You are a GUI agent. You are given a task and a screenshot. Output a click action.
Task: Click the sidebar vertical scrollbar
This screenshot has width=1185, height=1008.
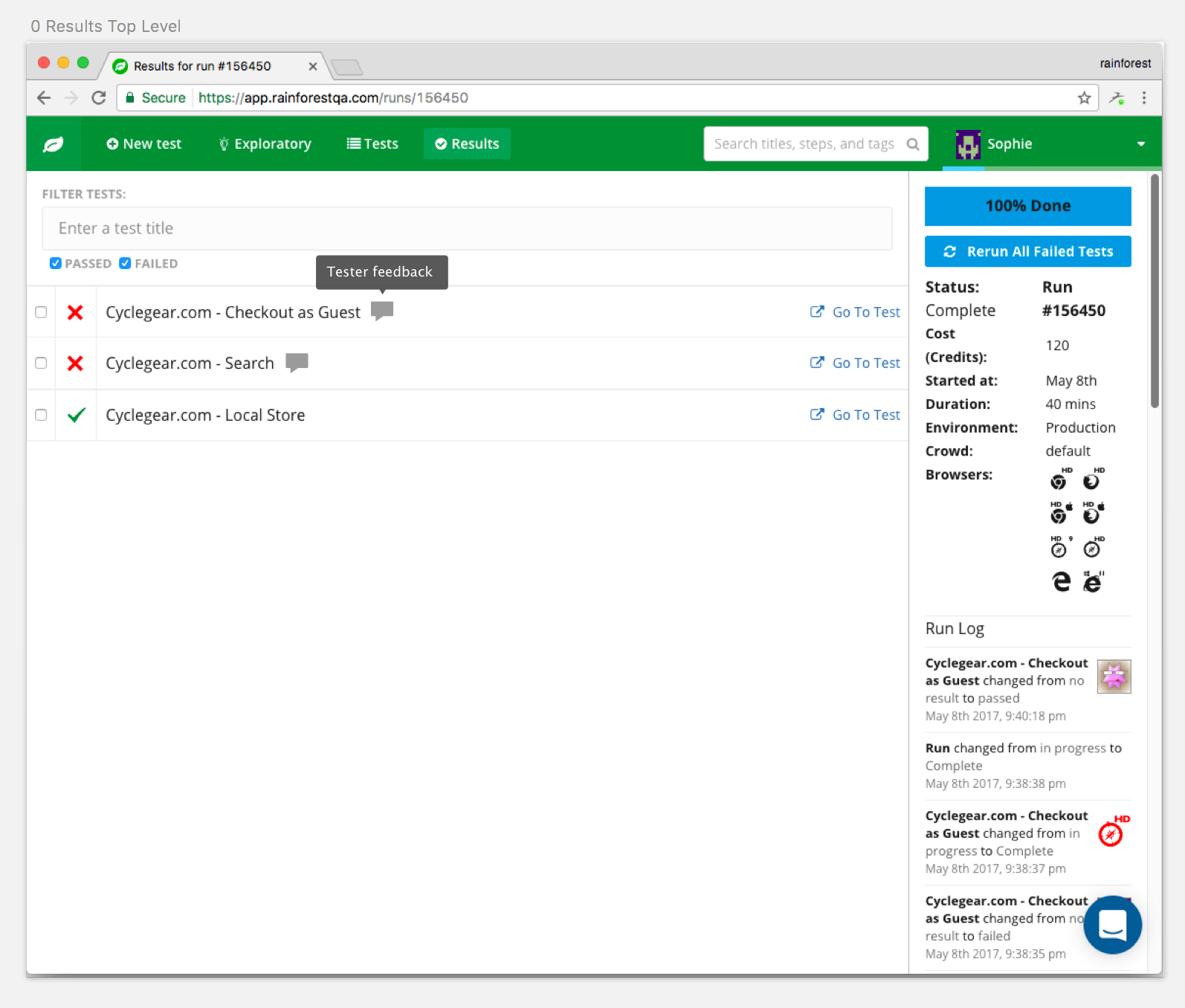[1155, 291]
